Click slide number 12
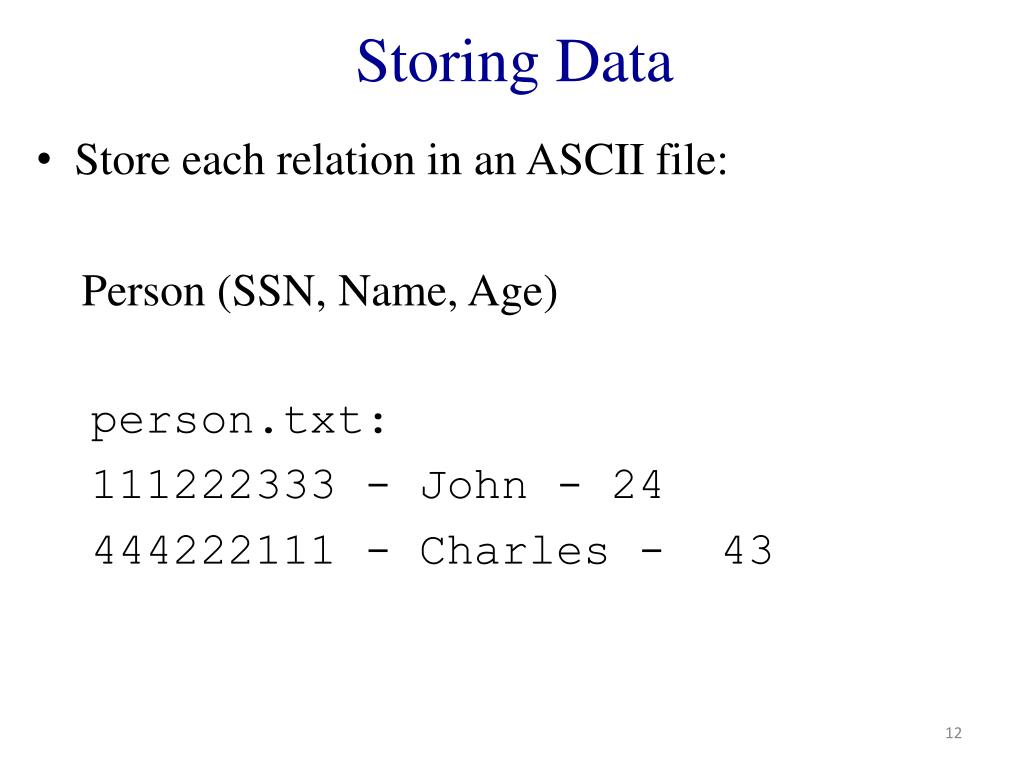The width and height of the screenshot is (1024, 768). click(x=953, y=733)
